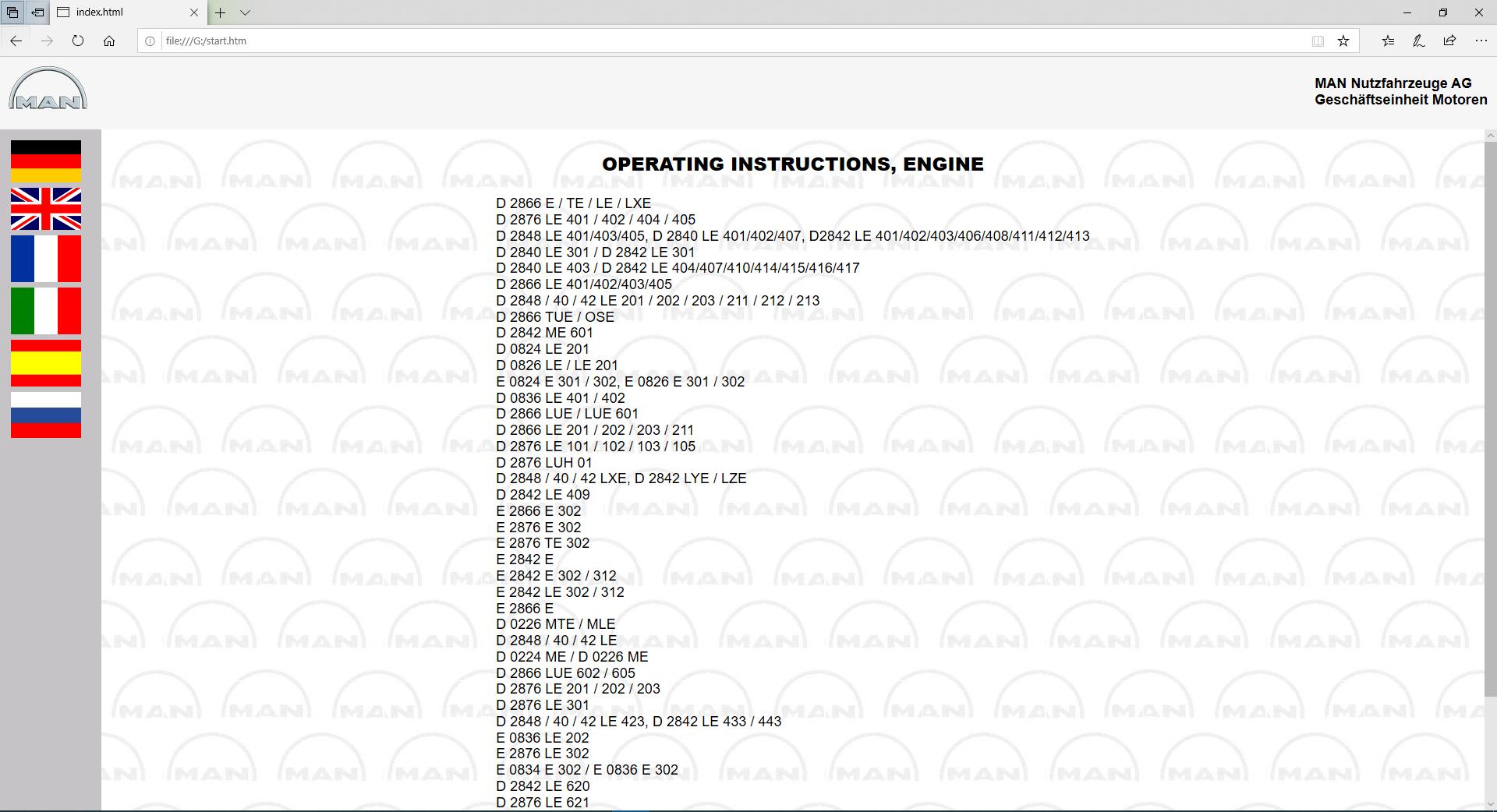Select the German flag language option

click(x=45, y=159)
